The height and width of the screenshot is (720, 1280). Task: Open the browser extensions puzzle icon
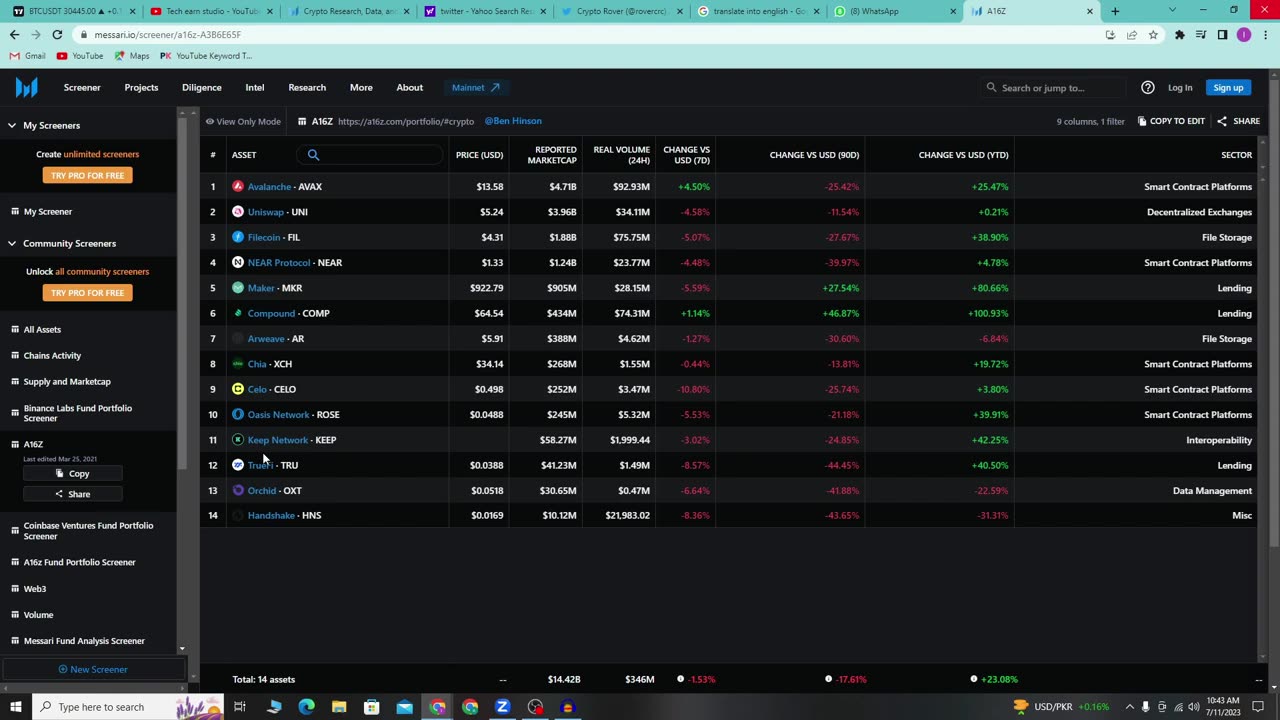[x=1180, y=34]
